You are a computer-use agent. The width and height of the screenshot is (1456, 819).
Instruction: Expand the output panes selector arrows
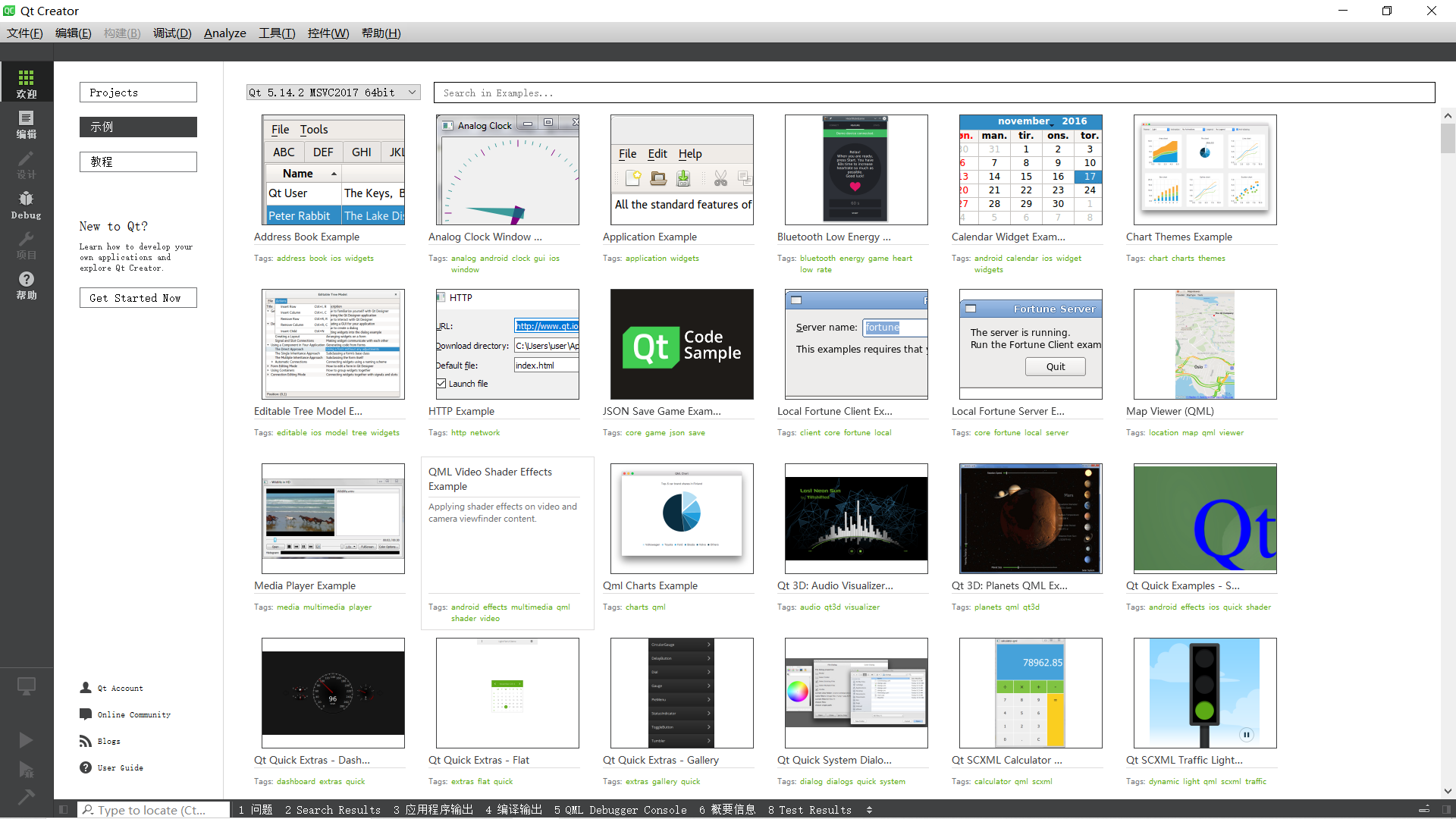pos(869,810)
